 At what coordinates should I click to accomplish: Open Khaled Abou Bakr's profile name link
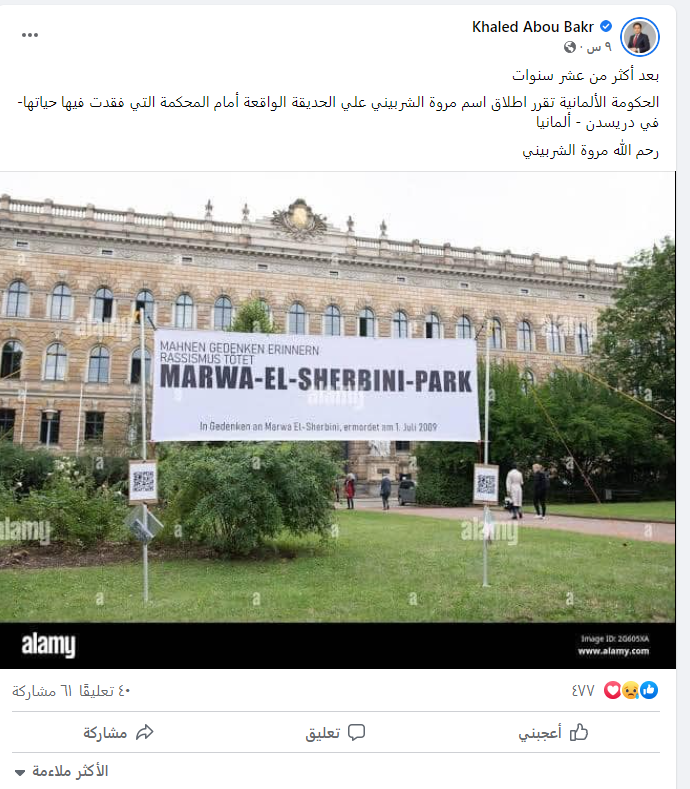(x=532, y=27)
